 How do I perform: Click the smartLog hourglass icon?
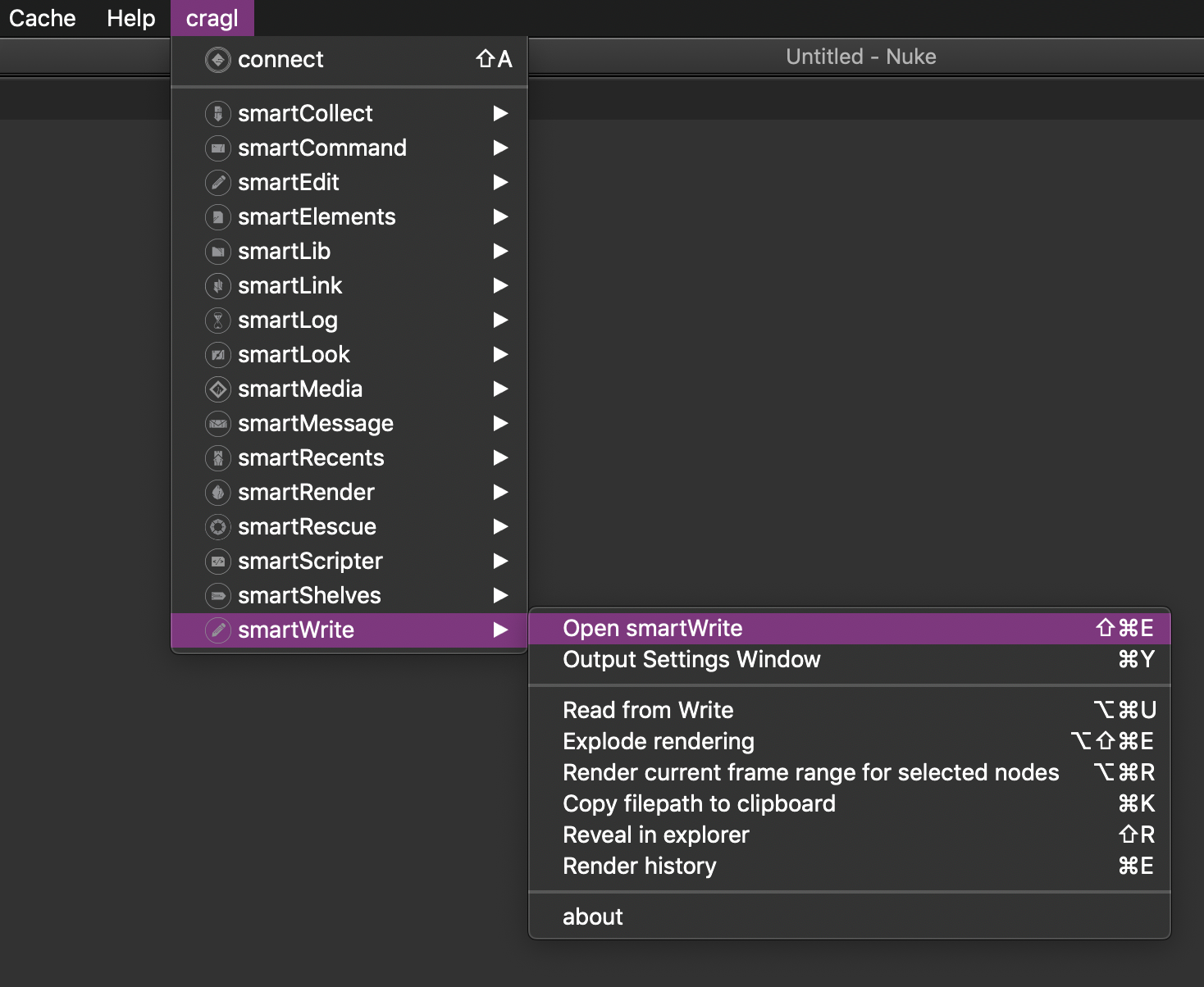[x=217, y=321]
